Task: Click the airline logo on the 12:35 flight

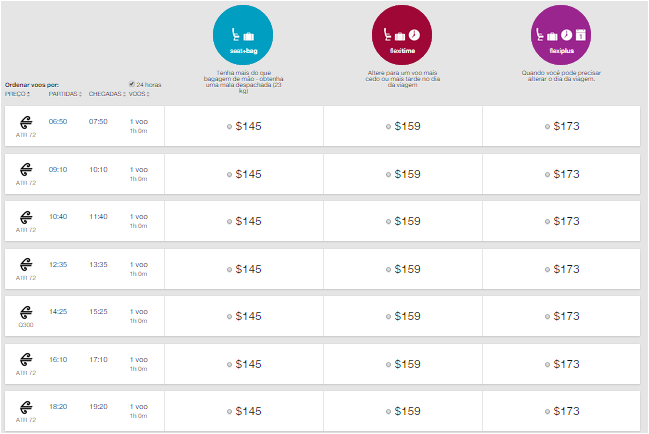Action: pyautogui.click(x=26, y=264)
